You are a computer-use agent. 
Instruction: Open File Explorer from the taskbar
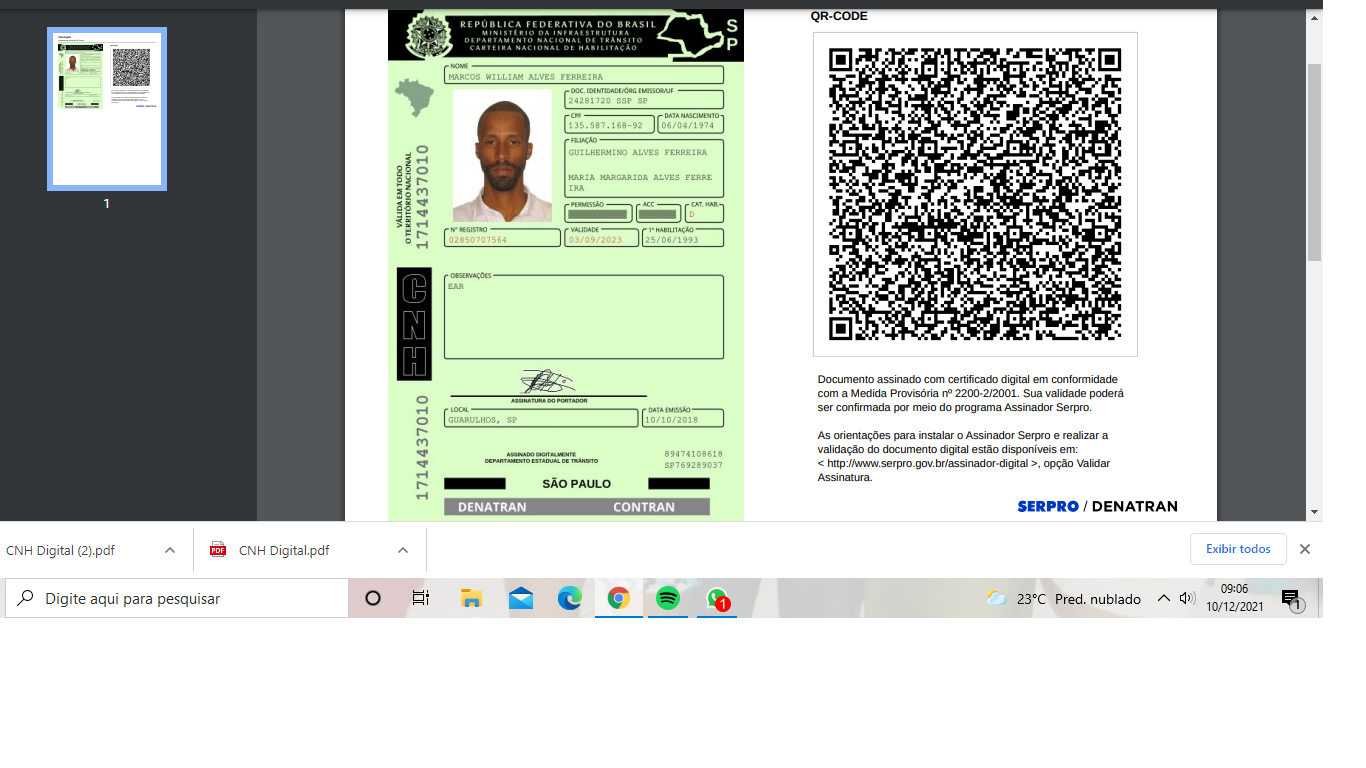pyautogui.click(x=471, y=598)
